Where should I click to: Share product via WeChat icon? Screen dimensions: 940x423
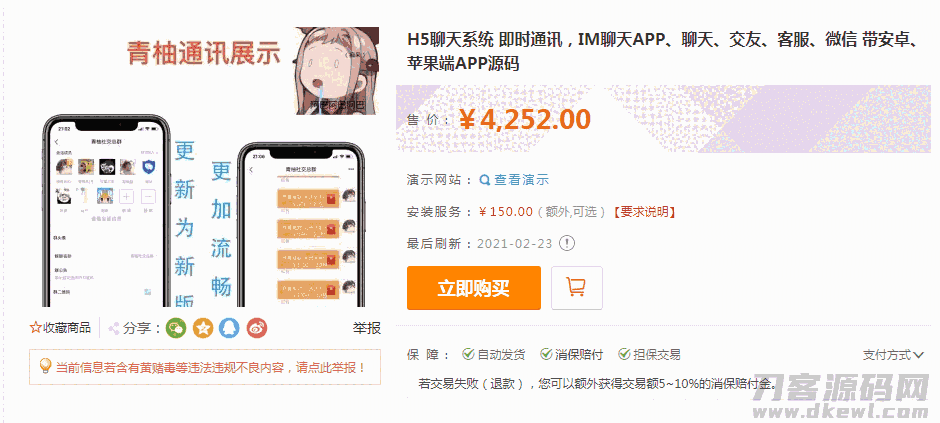(176, 328)
